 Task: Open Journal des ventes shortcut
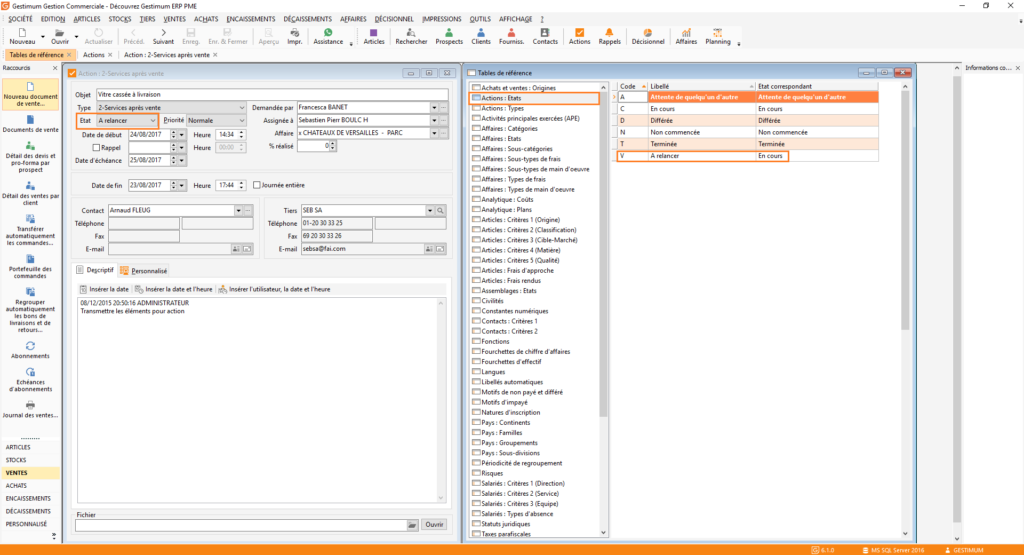30,409
